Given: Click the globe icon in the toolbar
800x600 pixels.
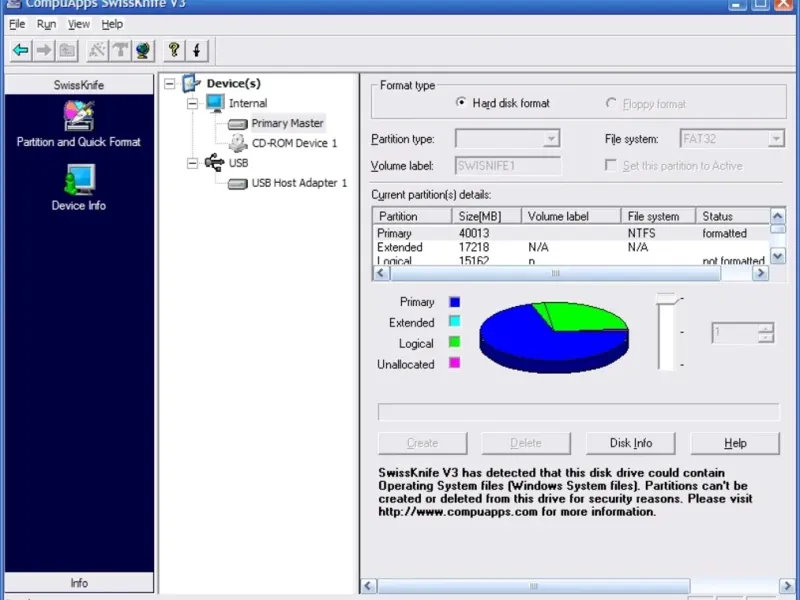Looking at the screenshot, I should pos(143,50).
